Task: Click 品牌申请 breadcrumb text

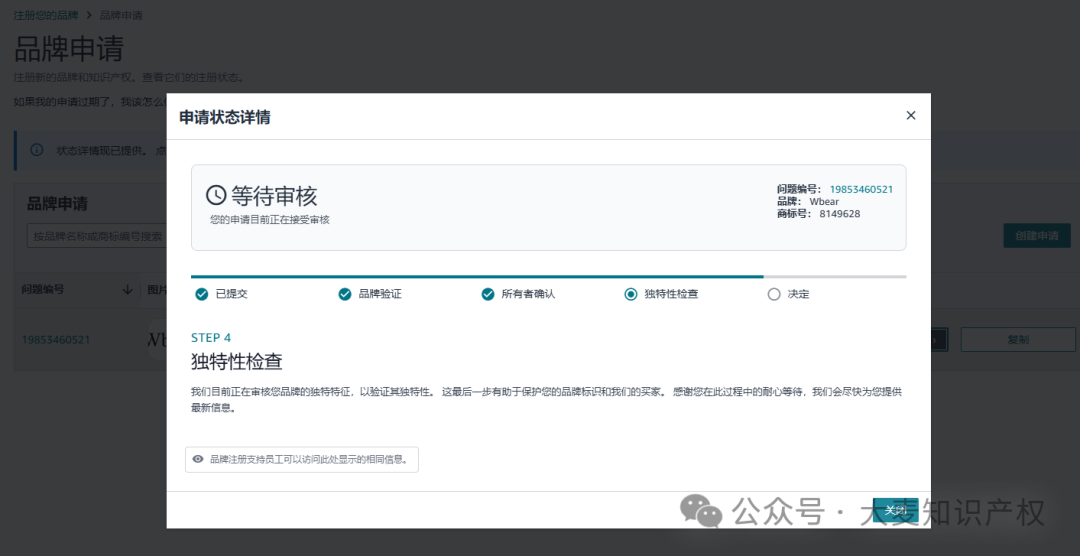Action: 121,14
